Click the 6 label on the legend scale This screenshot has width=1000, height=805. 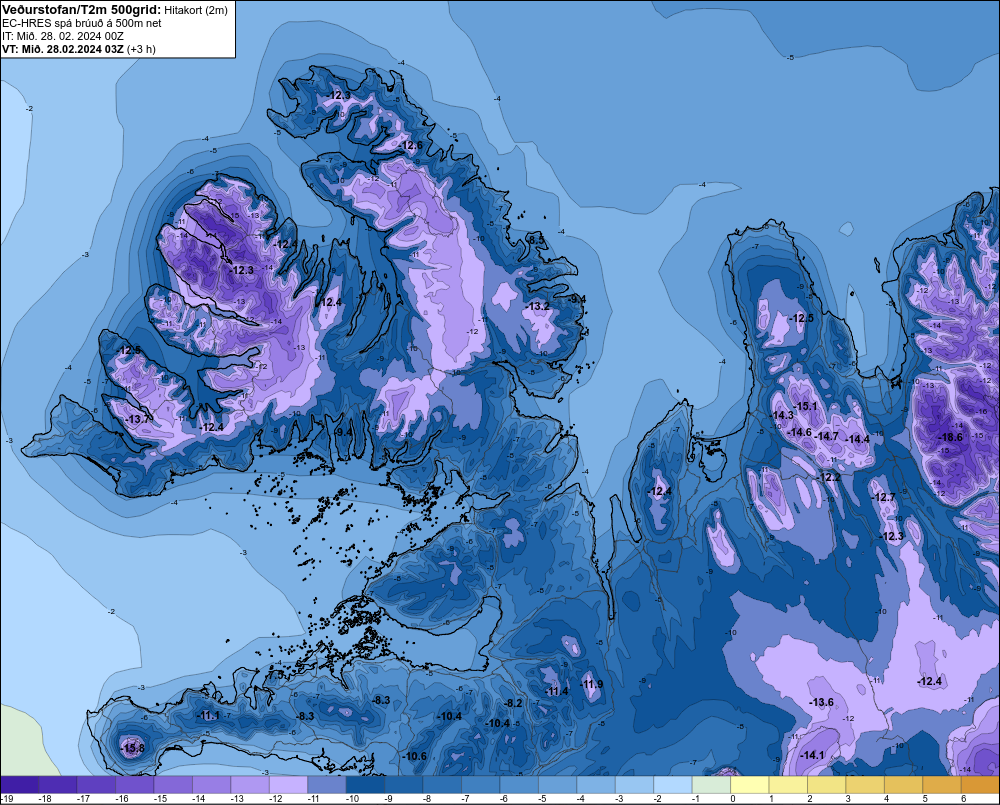(x=964, y=799)
